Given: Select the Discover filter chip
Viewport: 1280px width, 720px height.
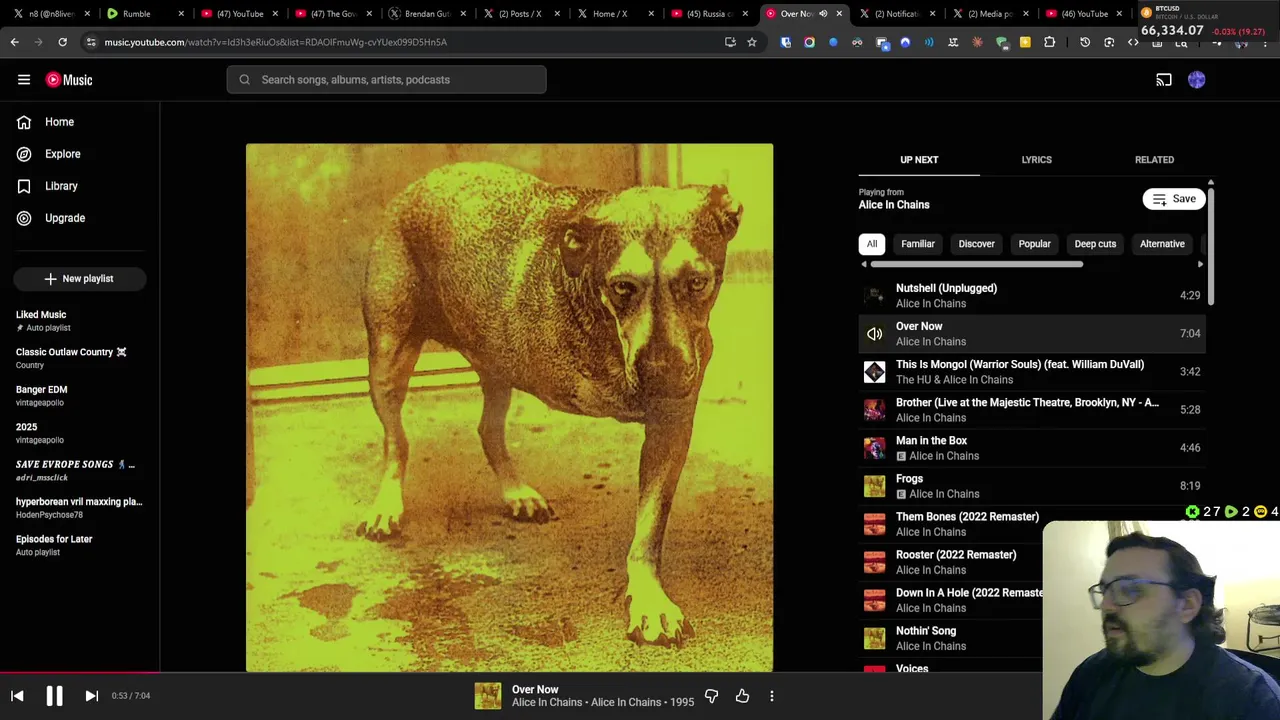Looking at the screenshot, I should 977,244.
